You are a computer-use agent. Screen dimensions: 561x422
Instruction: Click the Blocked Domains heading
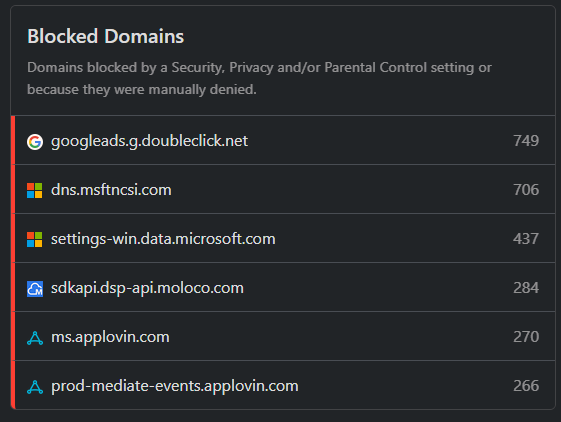click(x=106, y=37)
